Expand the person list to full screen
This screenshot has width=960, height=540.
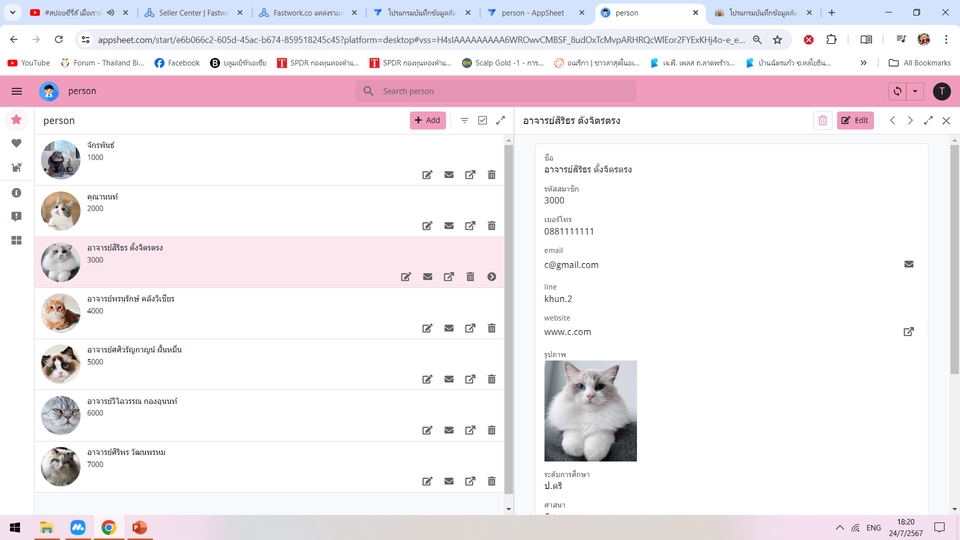[x=500, y=121]
